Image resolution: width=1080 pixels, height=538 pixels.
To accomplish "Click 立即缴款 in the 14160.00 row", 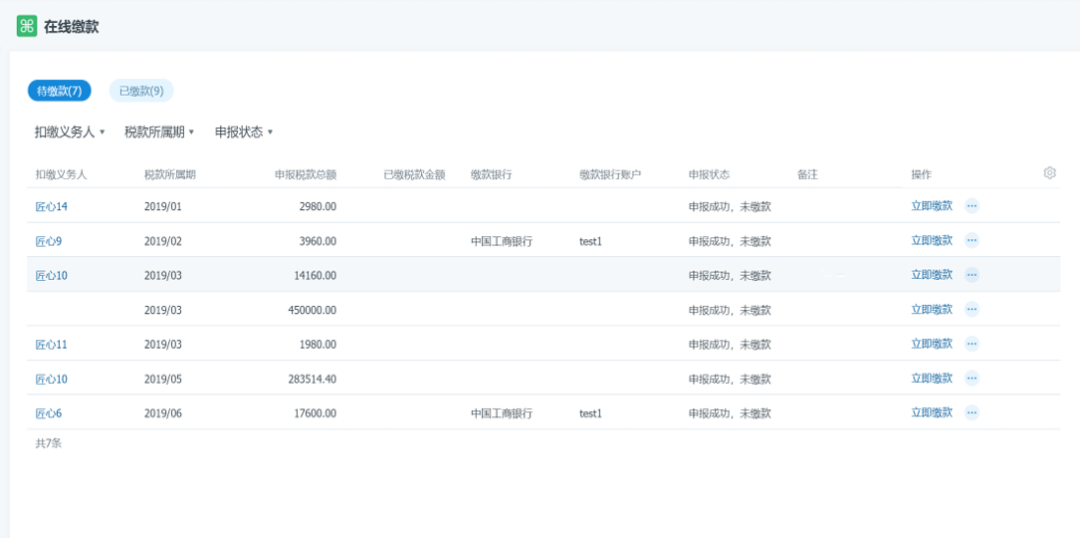I will [931, 275].
